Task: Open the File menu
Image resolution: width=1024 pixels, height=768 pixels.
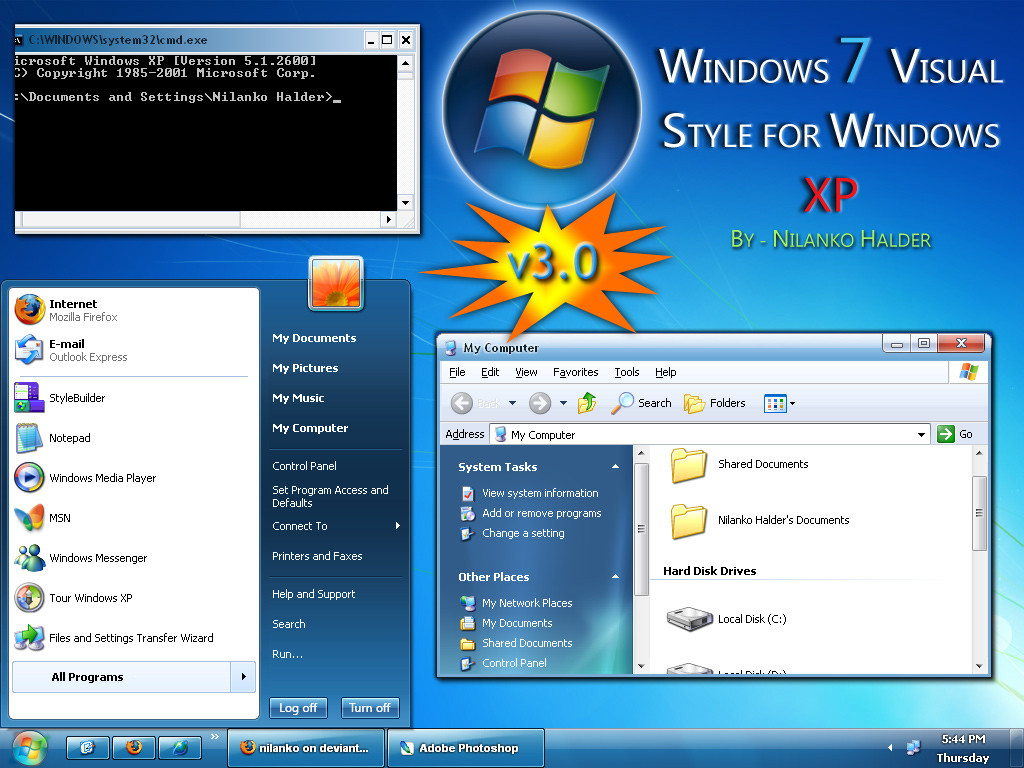Action: 457,372
